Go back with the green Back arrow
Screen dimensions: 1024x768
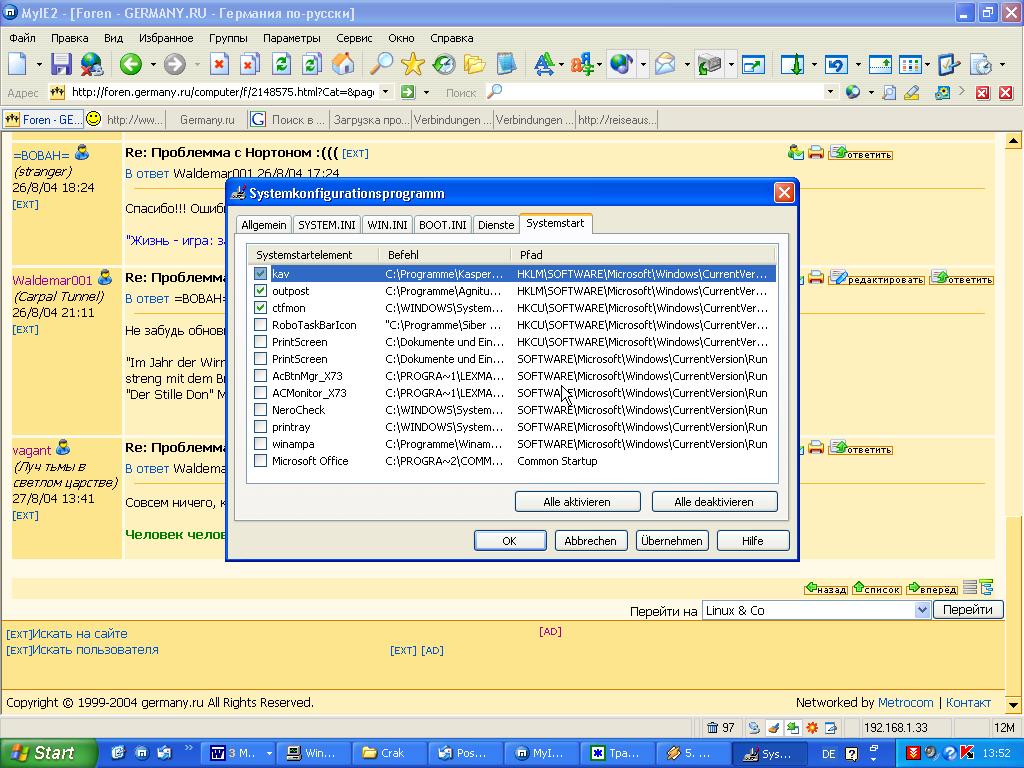point(131,64)
